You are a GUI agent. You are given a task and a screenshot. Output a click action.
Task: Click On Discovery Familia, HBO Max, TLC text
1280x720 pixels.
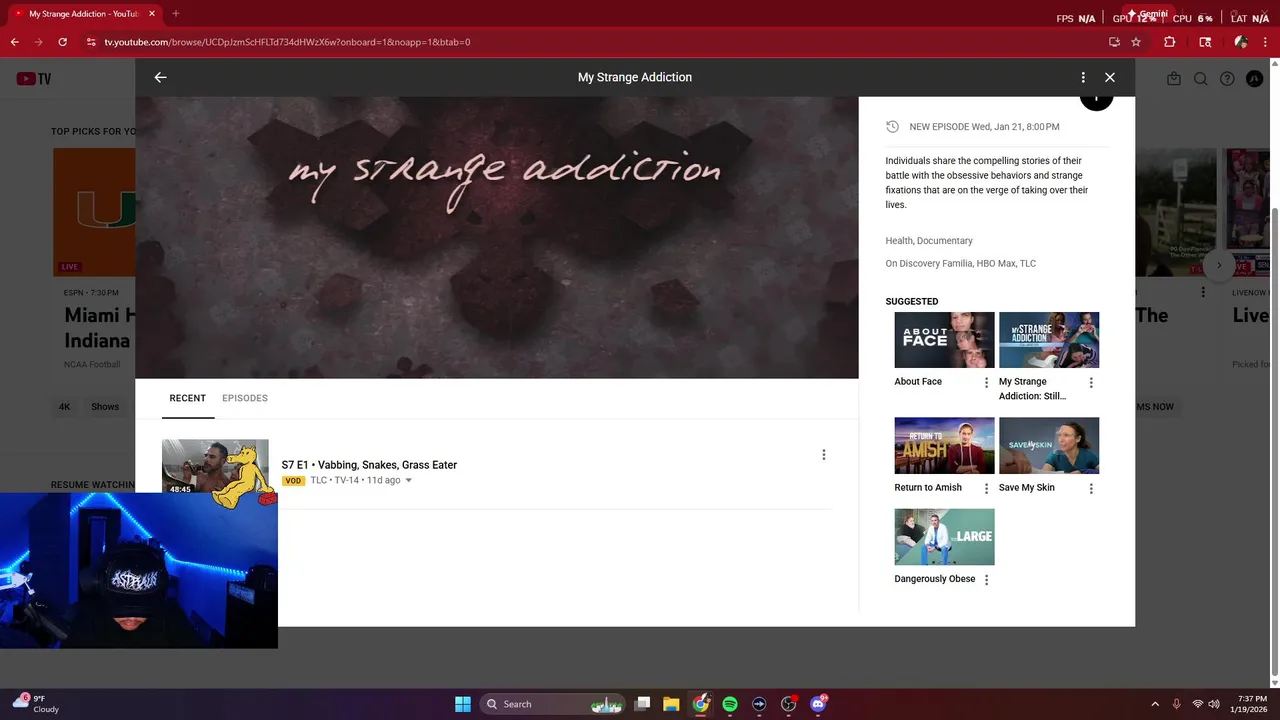961,264
